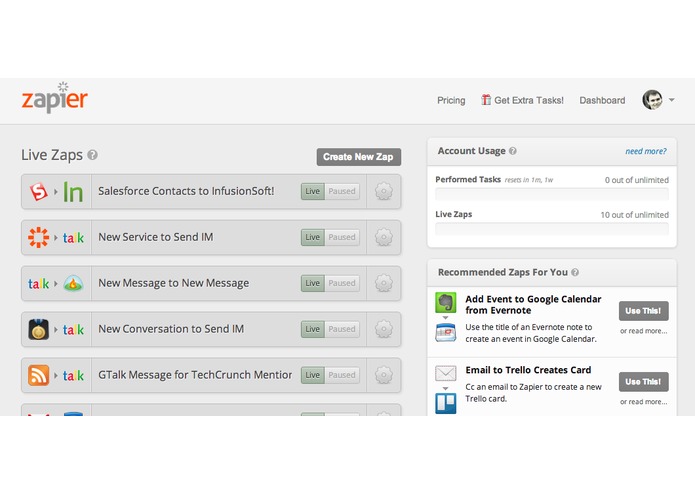This screenshot has height=494, width=695.
Task: Click Performed Tasks usage progress bar
Action: pos(552,194)
